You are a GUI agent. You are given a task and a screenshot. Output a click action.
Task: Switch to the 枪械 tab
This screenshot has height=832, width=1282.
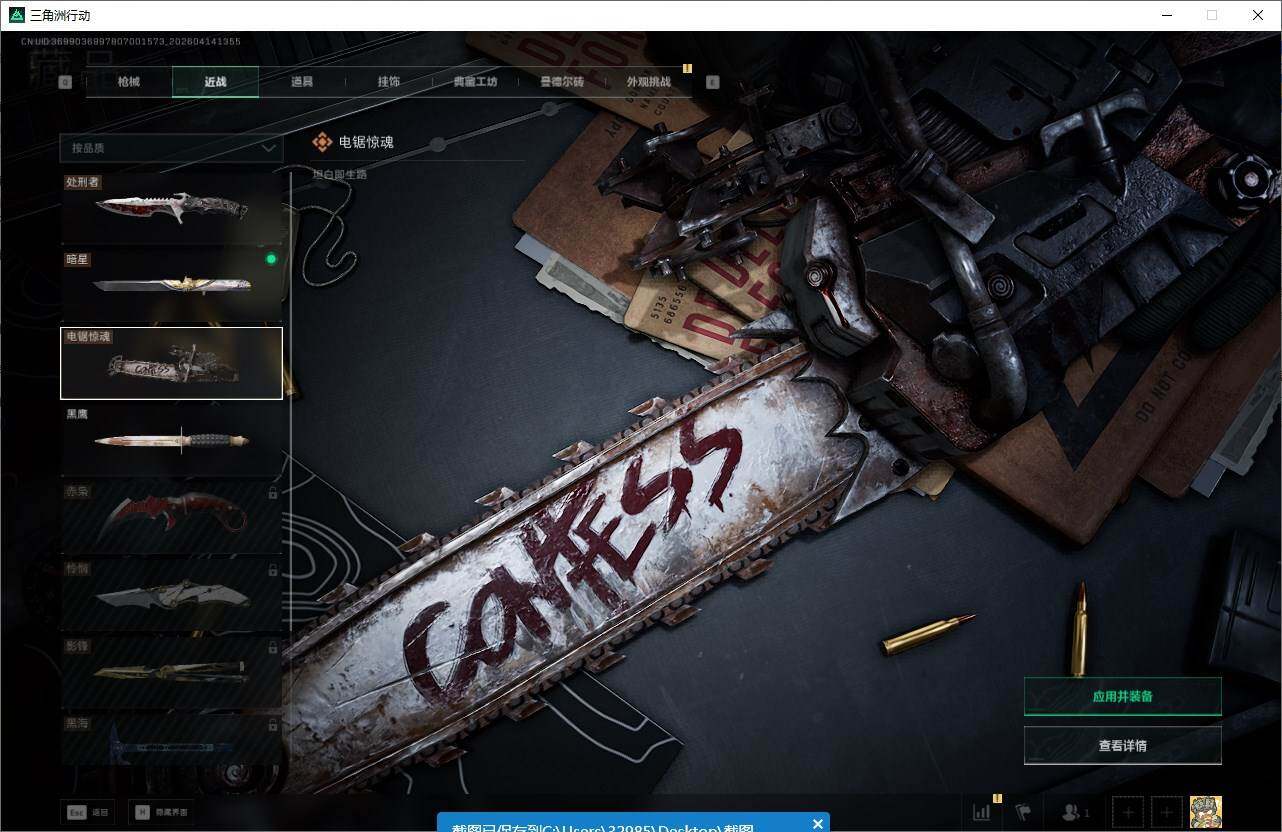pos(129,82)
